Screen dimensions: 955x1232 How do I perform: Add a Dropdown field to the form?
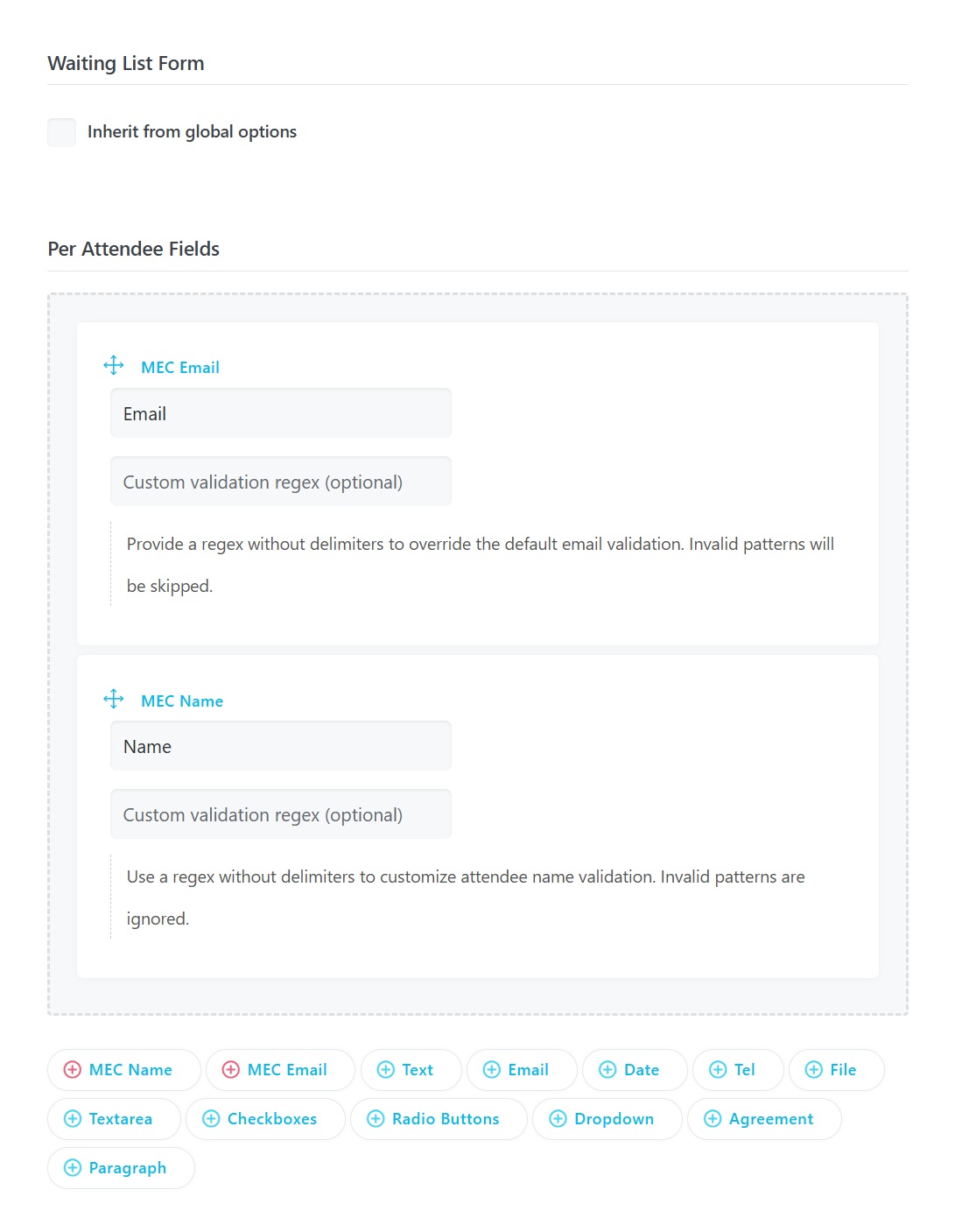[607, 1118]
